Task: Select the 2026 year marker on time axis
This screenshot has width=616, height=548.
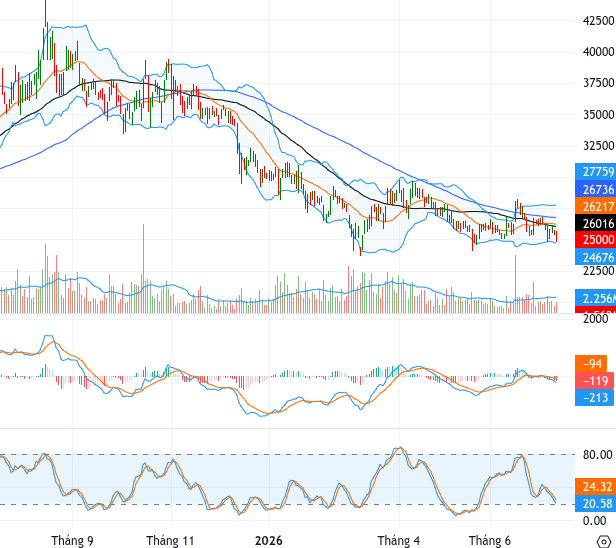Action: [x=269, y=541]
